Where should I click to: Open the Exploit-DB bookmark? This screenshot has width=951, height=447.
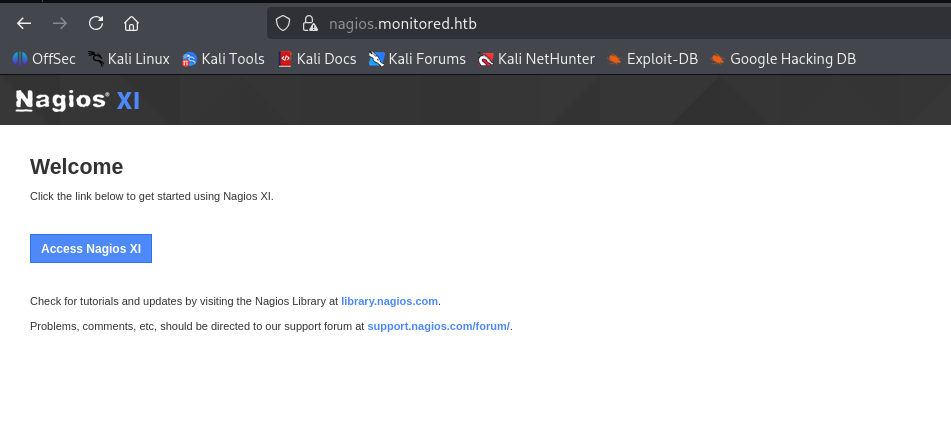point(653,59)
